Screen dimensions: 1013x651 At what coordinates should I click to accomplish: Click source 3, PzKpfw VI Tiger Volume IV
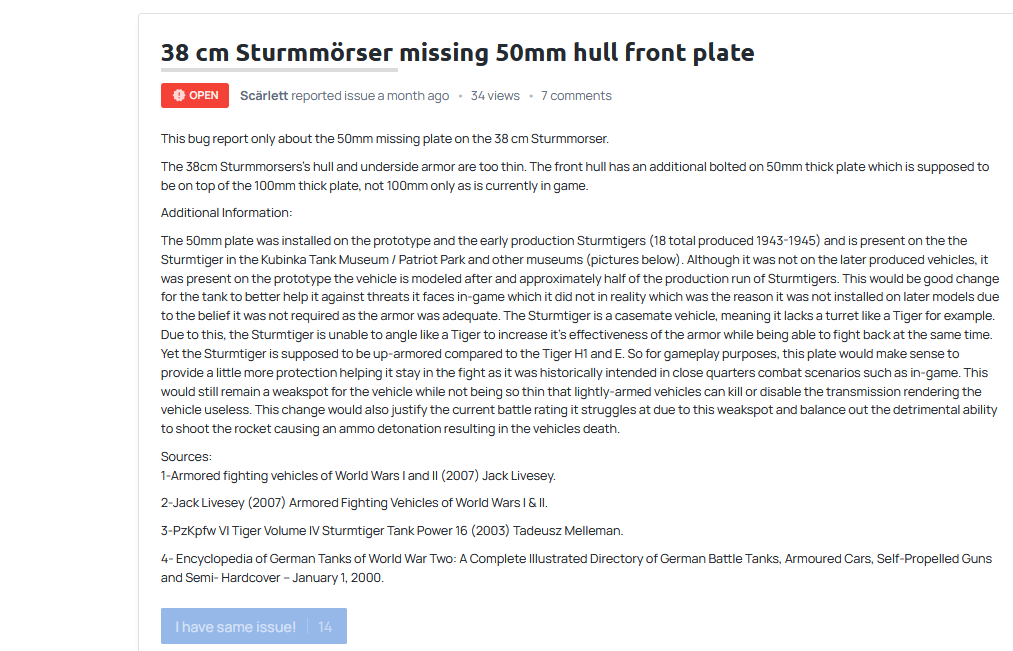[x=391, y=531]
